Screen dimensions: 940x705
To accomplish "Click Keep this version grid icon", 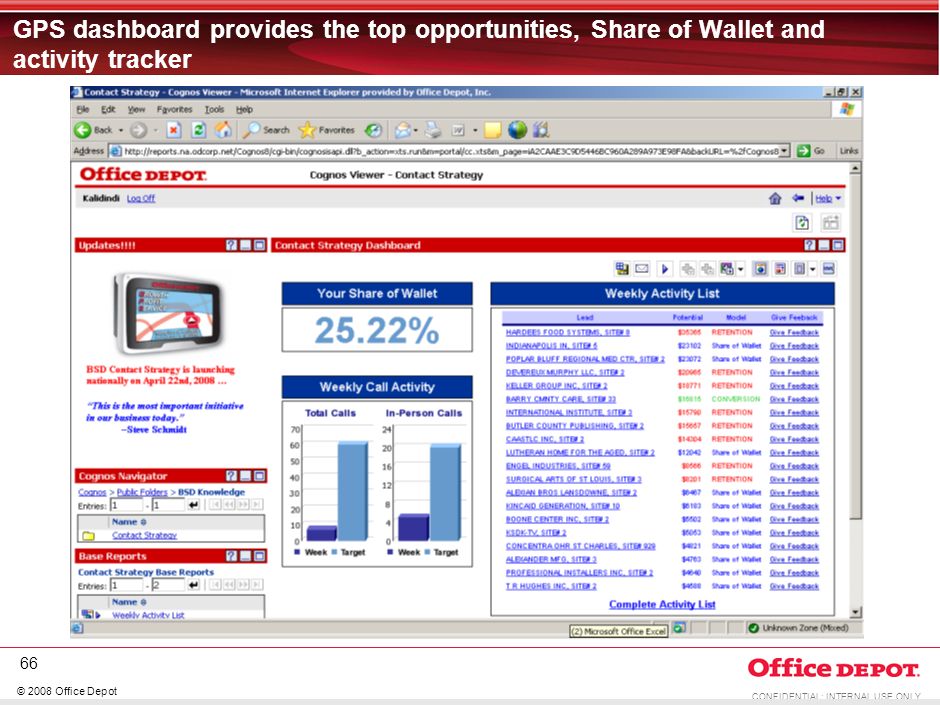I will (x=622, y=269).
